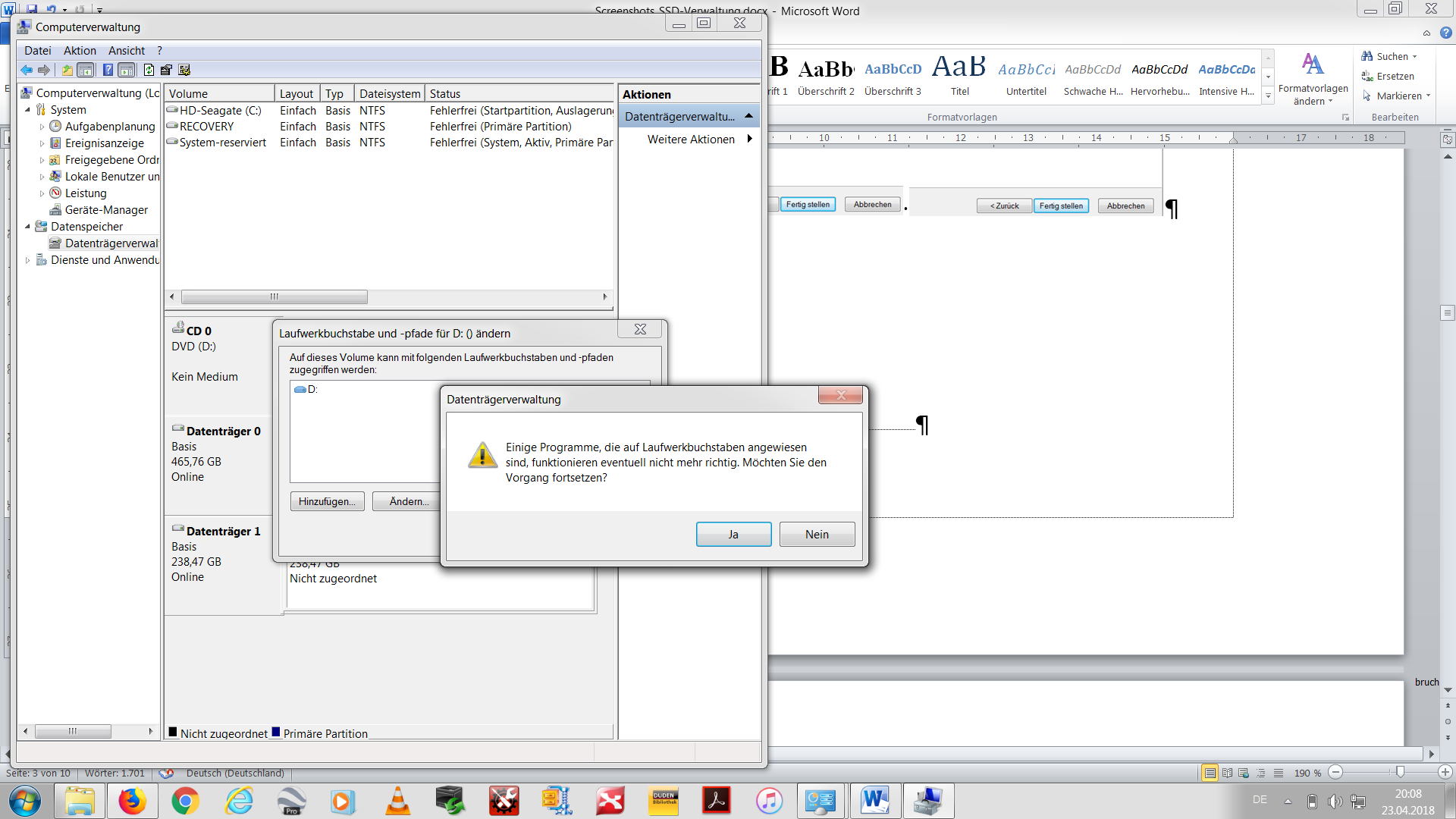The height and width of the screenshot is (819, 1456).
Task: Toggle the show/hide console tree button
Action: (x=86, y=70)
